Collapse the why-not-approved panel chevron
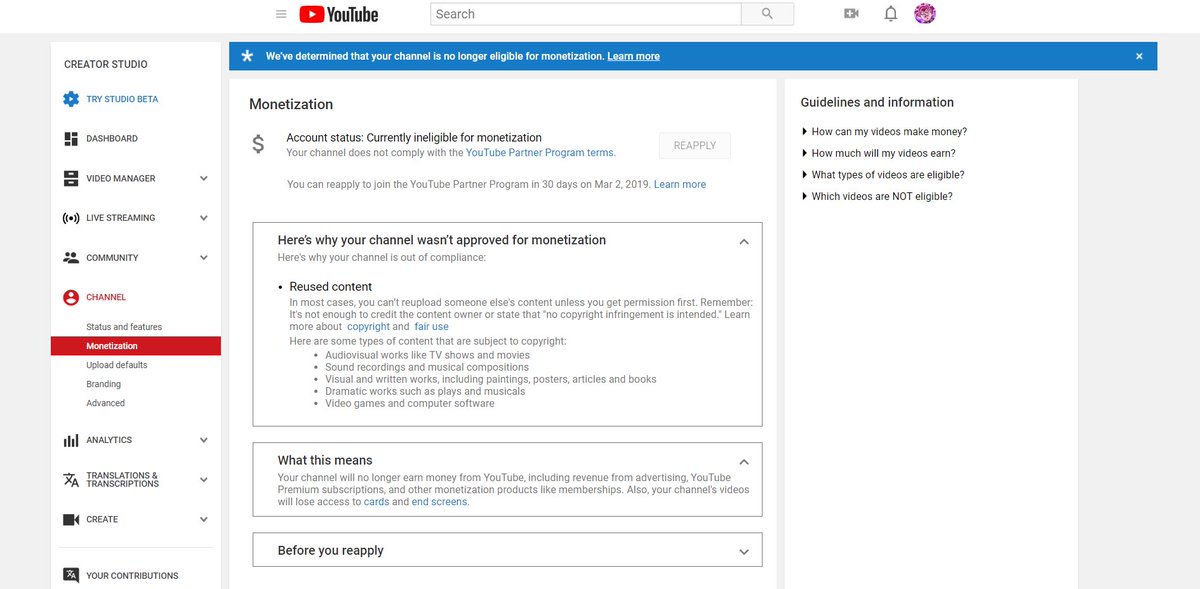1200x589 pixels. [743, 241]
